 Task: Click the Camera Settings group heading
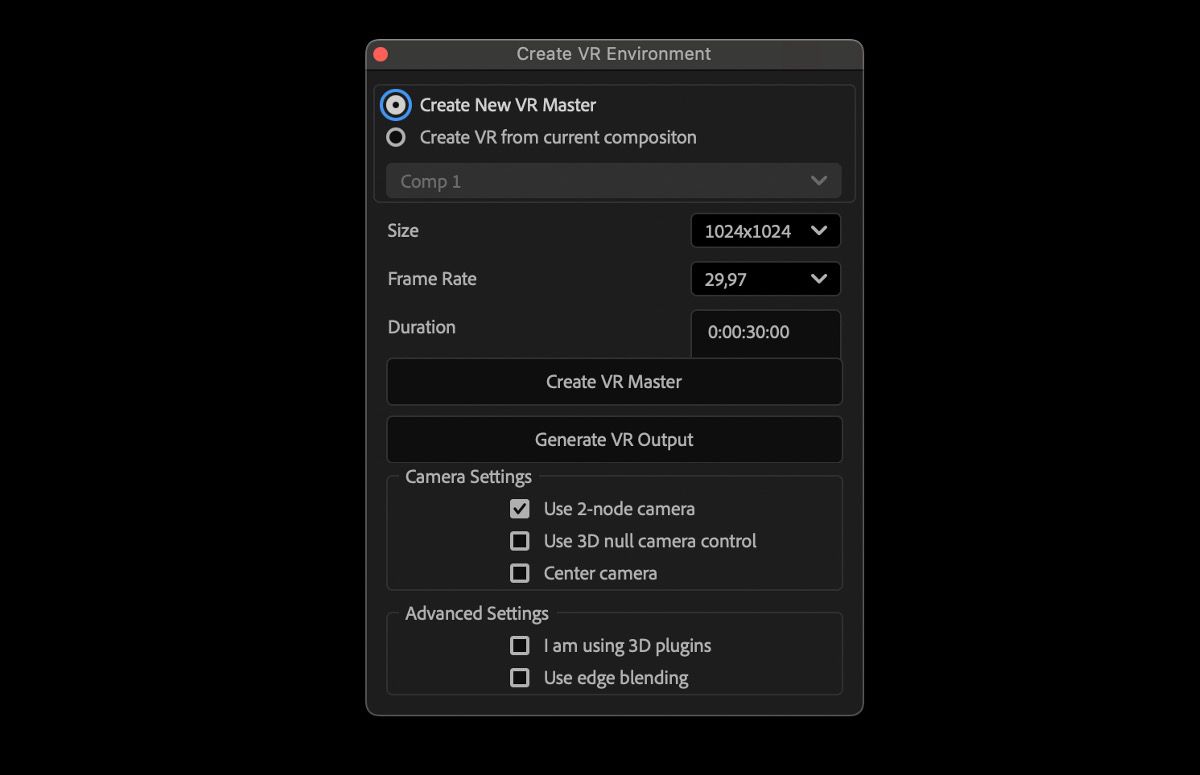coord(468,477)
